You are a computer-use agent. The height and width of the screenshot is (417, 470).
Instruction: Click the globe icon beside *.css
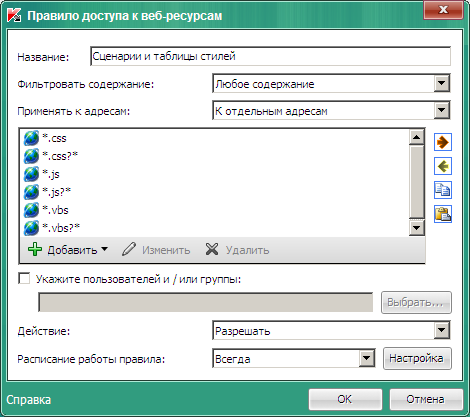tap(31, 138)
